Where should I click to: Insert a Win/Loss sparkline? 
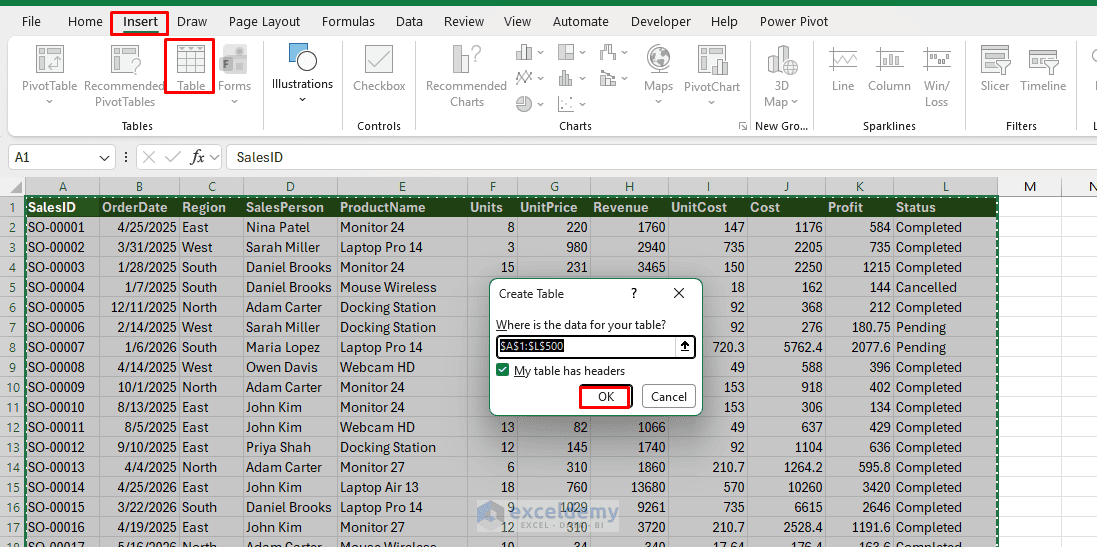936,76
